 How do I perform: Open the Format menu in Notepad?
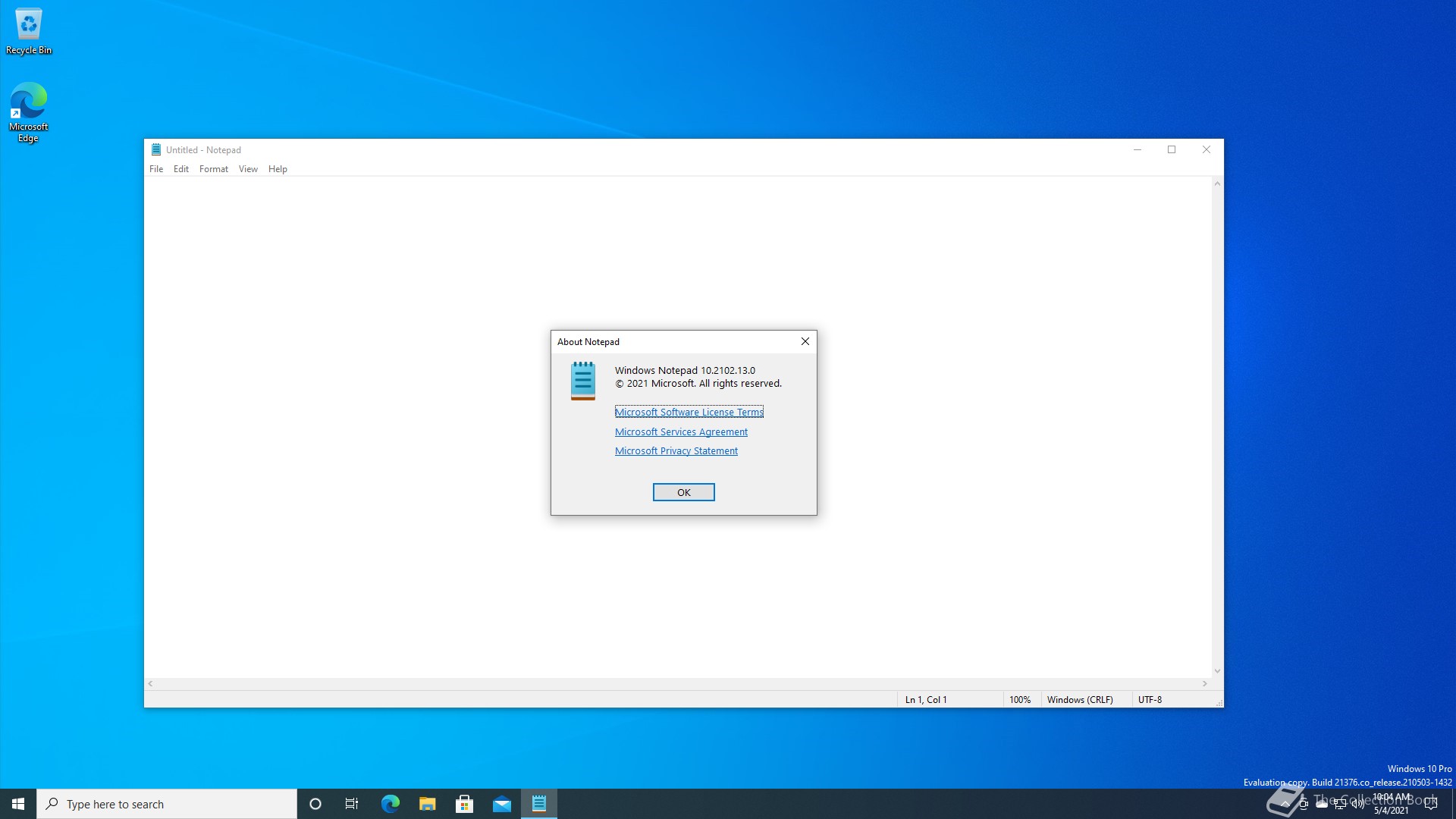tap(214, 169)
